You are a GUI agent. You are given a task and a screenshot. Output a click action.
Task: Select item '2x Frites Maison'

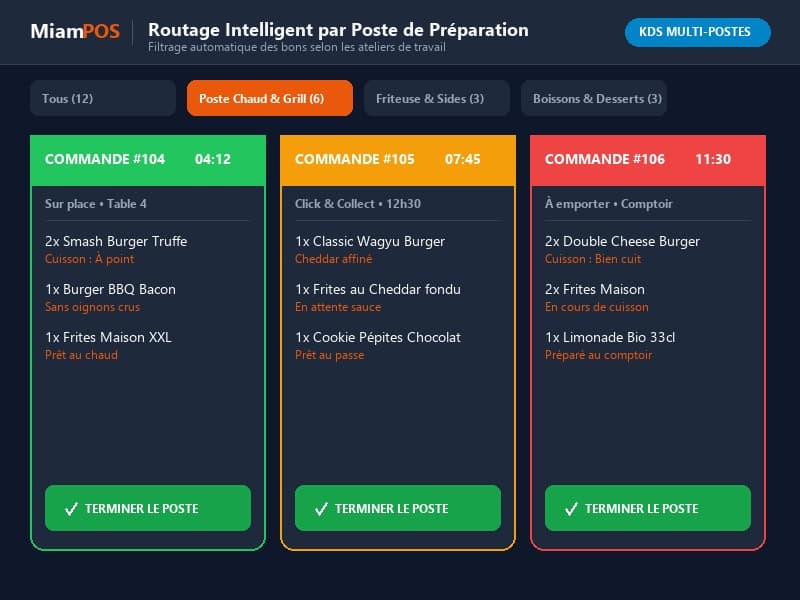[x=595, y=289]
